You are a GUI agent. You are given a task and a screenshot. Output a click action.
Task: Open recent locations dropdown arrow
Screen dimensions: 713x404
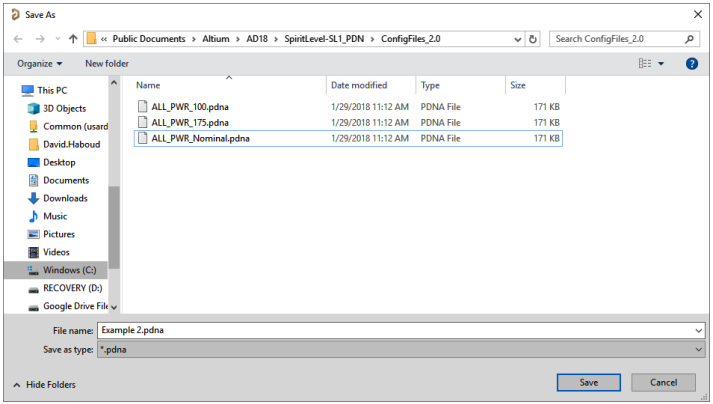pyautogui.click(x=58, y=39)
